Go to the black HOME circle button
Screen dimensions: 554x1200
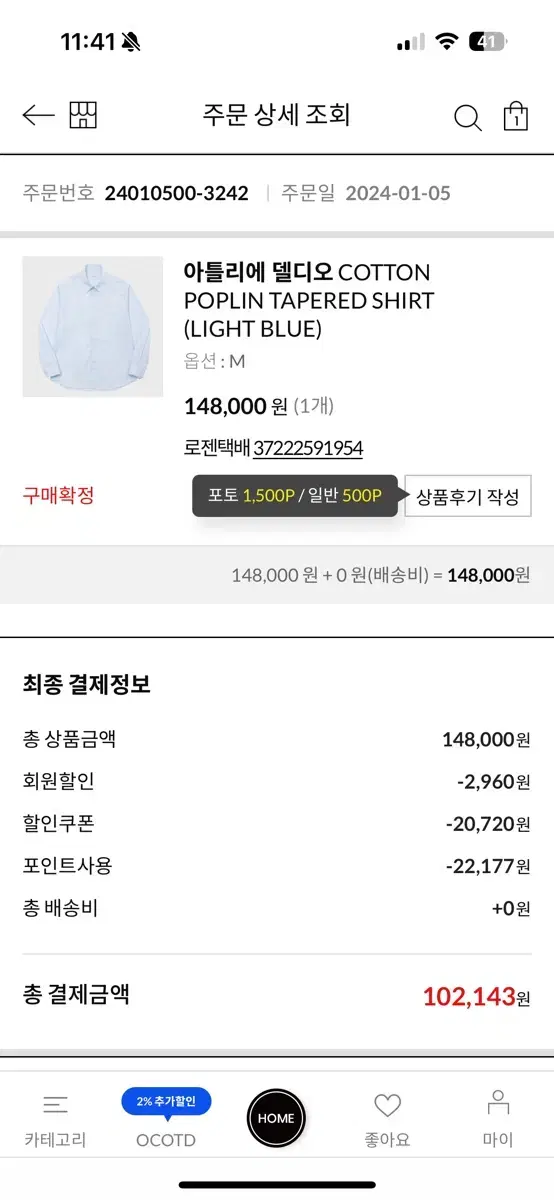tap(276, 1118)
